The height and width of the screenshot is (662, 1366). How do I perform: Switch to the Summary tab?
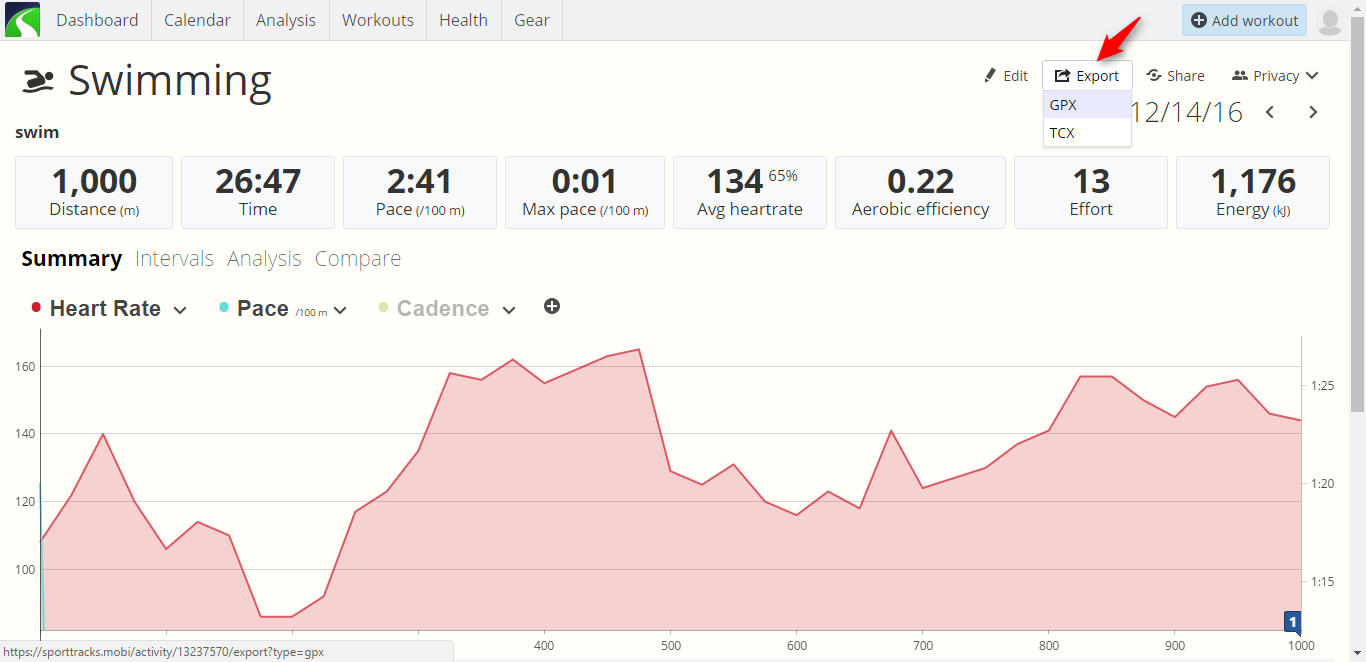tap(72, 259)
